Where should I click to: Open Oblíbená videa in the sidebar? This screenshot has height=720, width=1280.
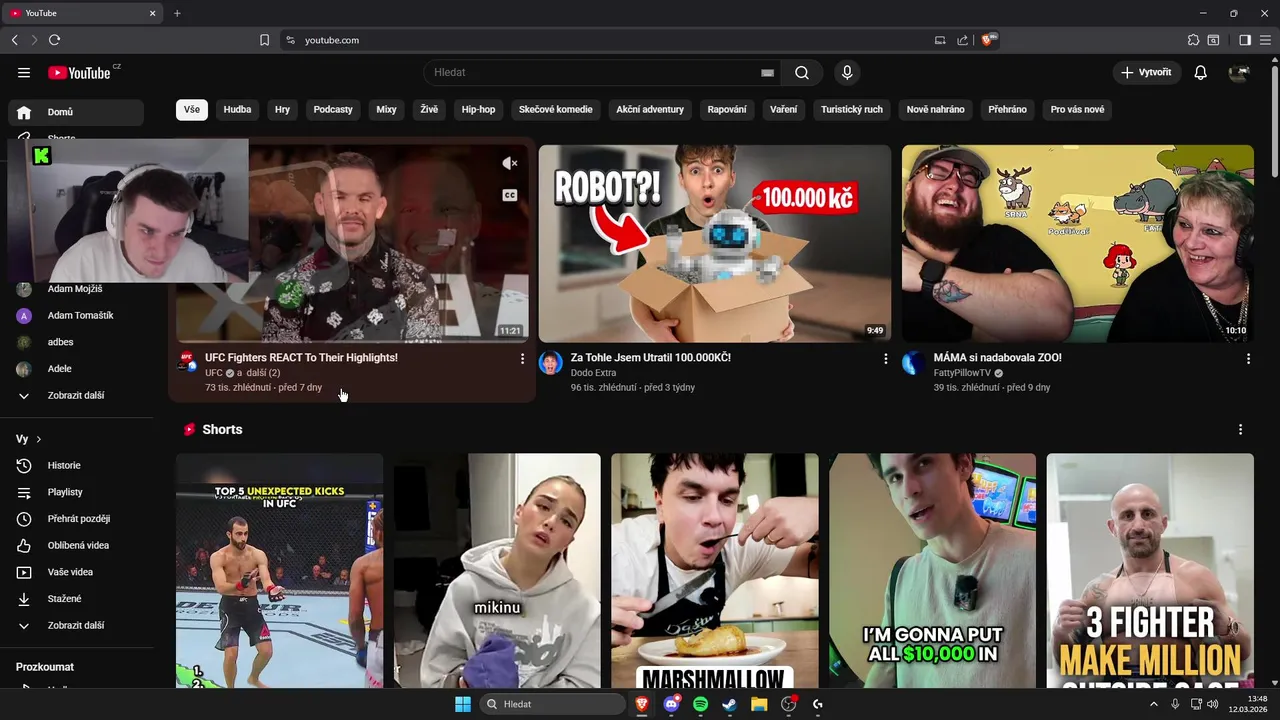(76, 545)
